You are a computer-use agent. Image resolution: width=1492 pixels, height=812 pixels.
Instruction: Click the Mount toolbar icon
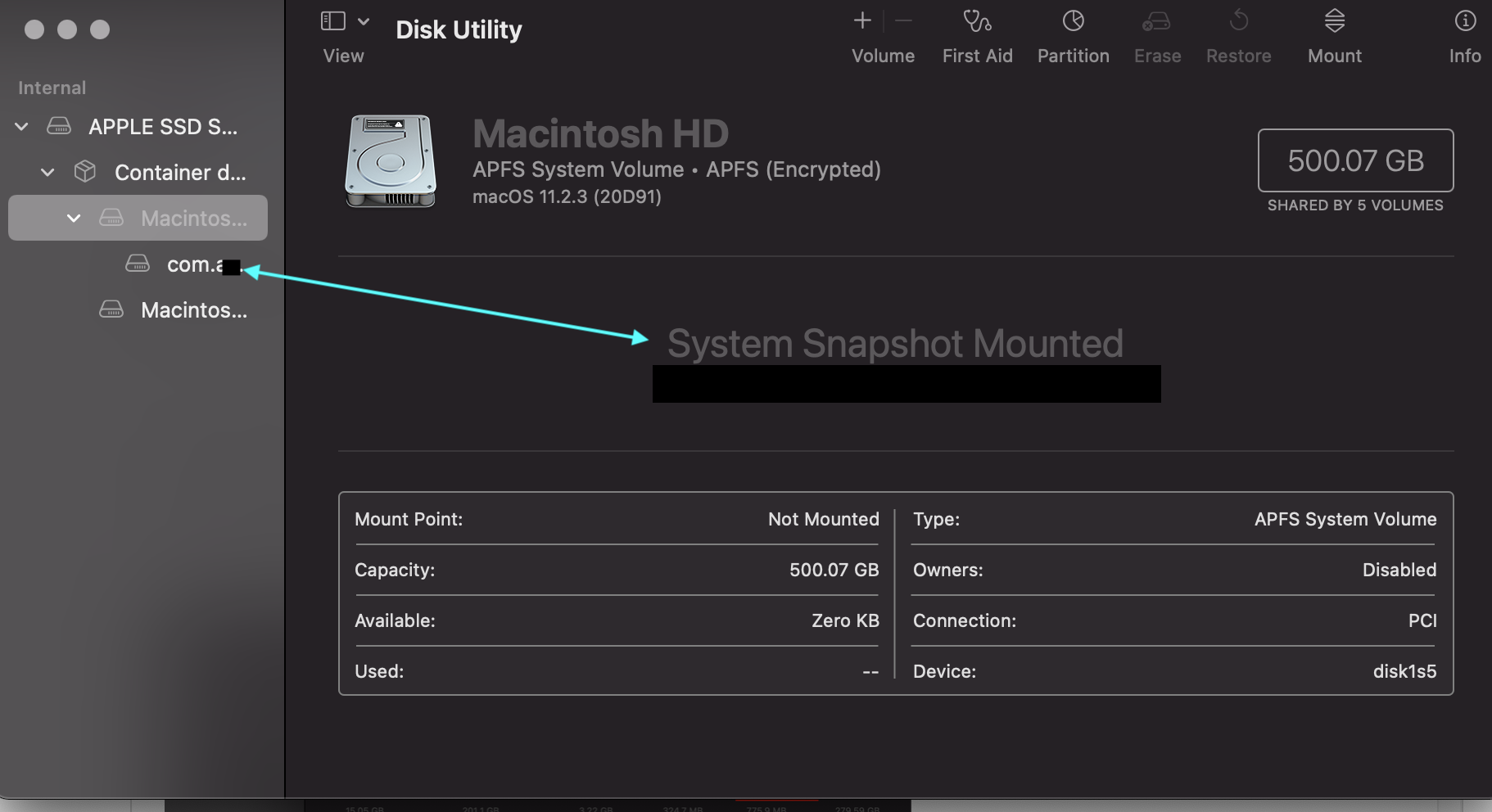click(1334, 21)
